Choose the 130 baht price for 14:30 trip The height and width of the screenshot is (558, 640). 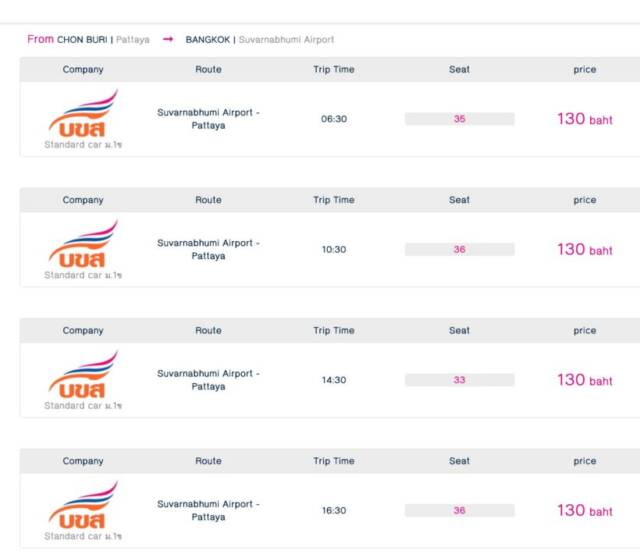(x=585, y=380)
